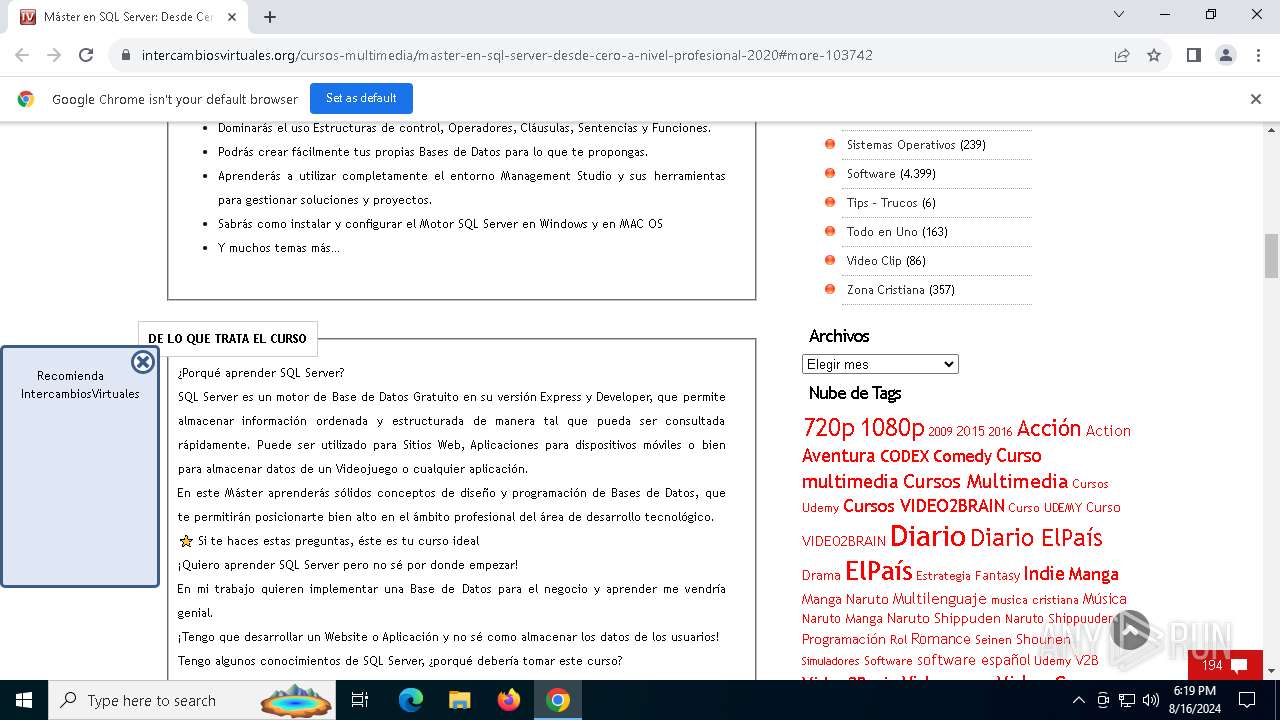Open volume control in system tray

tap(1150, 700)
